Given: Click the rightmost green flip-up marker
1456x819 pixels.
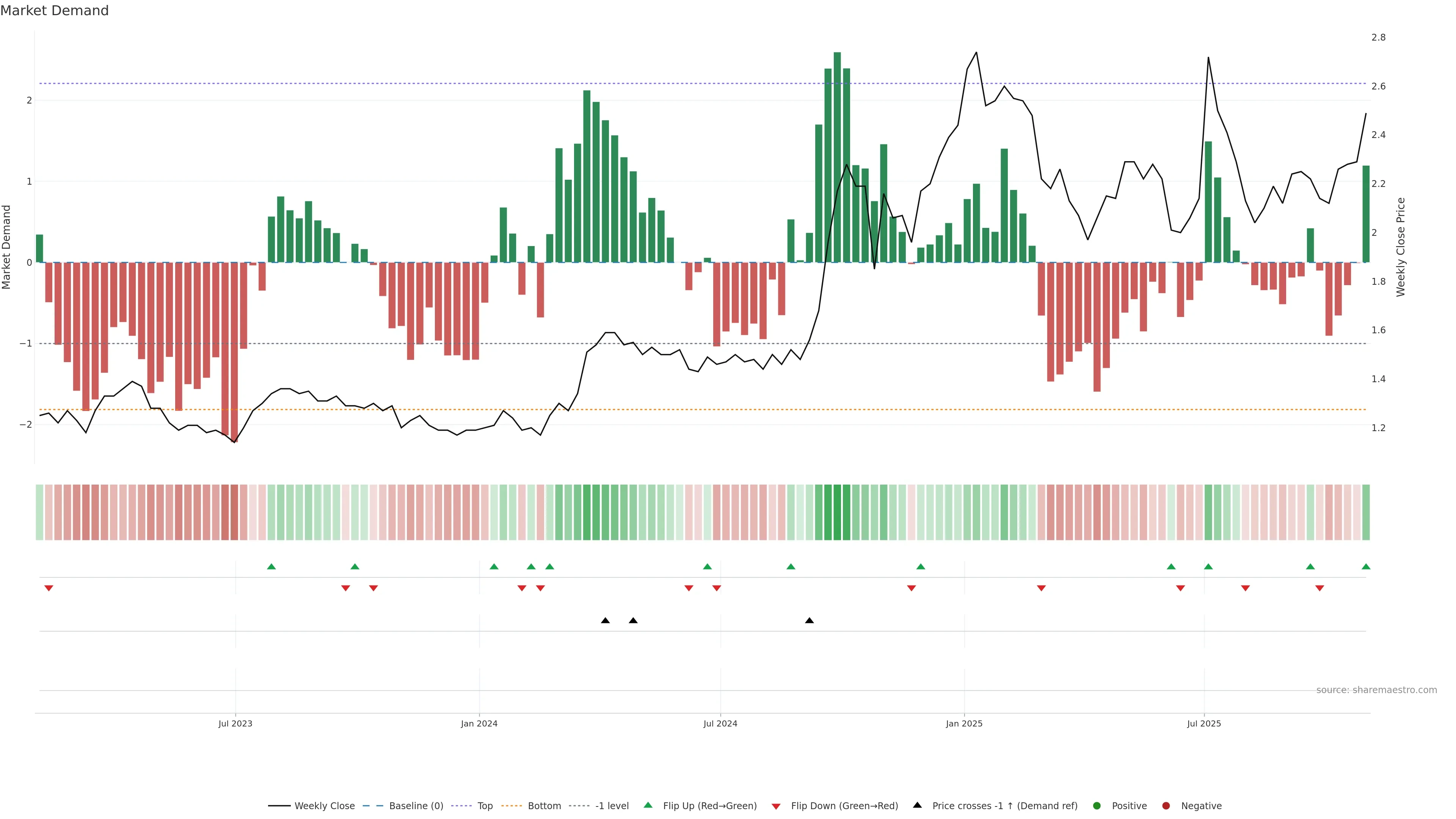Looking at the screenshot, I should click(1366, 566).
